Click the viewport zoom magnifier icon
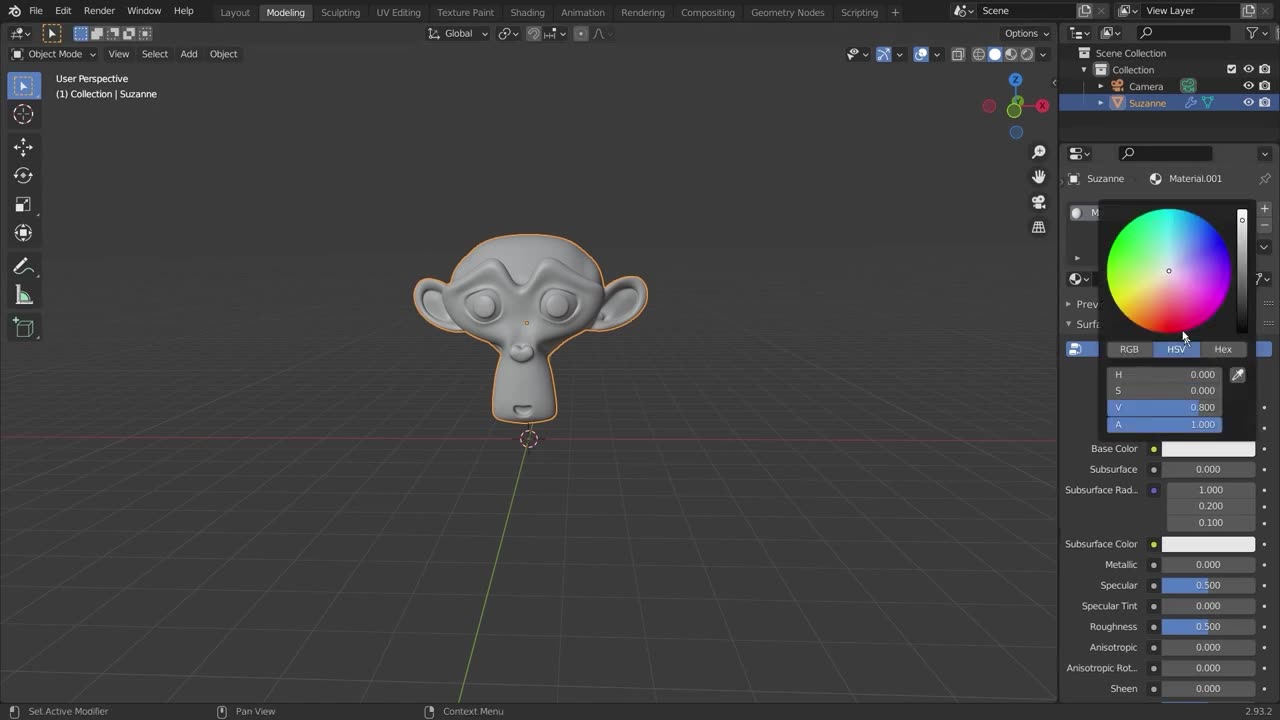 pyautogui.click(x=1039, y=152)
